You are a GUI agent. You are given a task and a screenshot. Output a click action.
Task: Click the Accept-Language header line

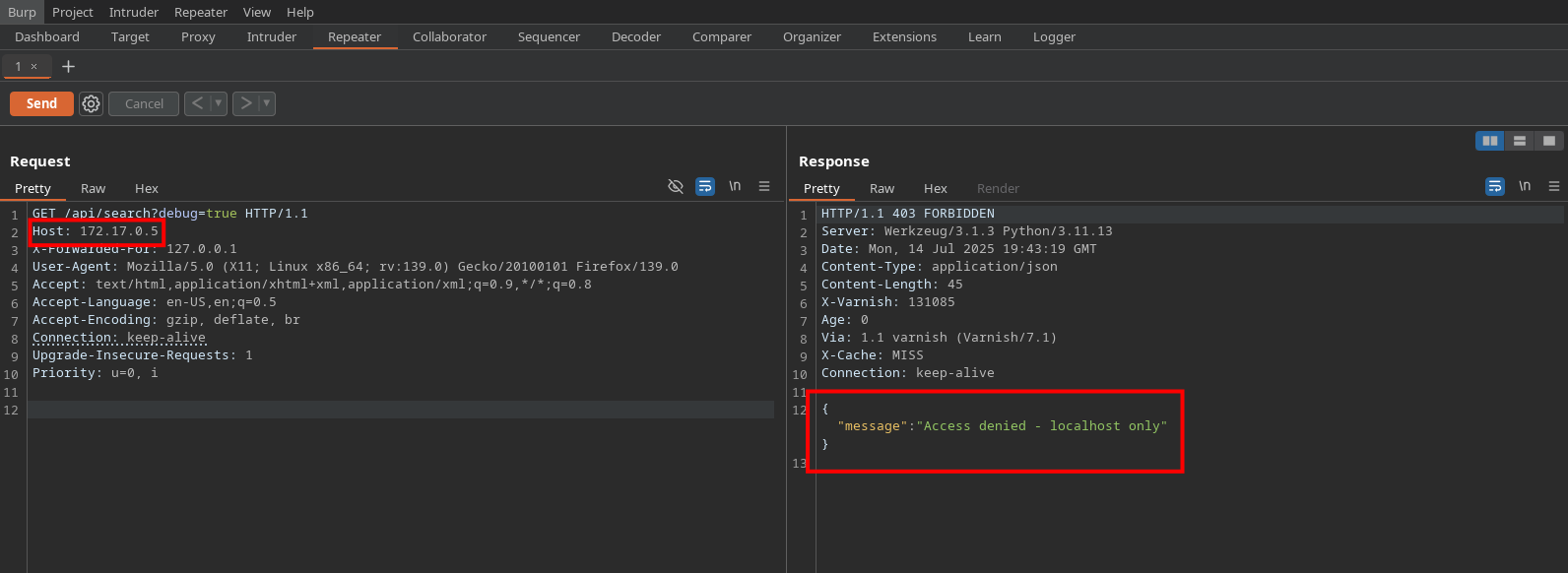pyautogui.click(x=155, y=302)
